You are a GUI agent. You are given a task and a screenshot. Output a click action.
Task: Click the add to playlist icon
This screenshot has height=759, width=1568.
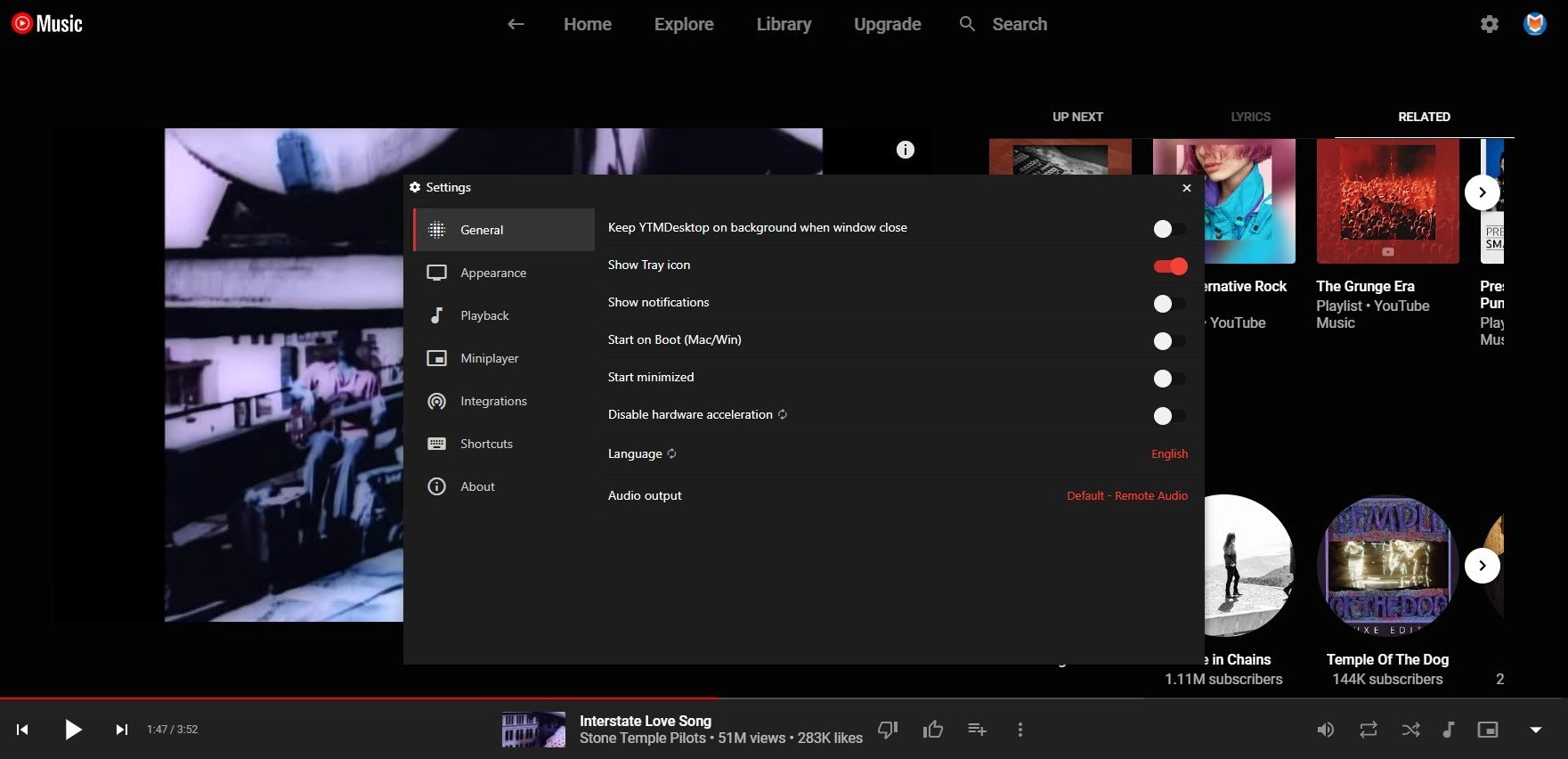click(x=977, y=730)
